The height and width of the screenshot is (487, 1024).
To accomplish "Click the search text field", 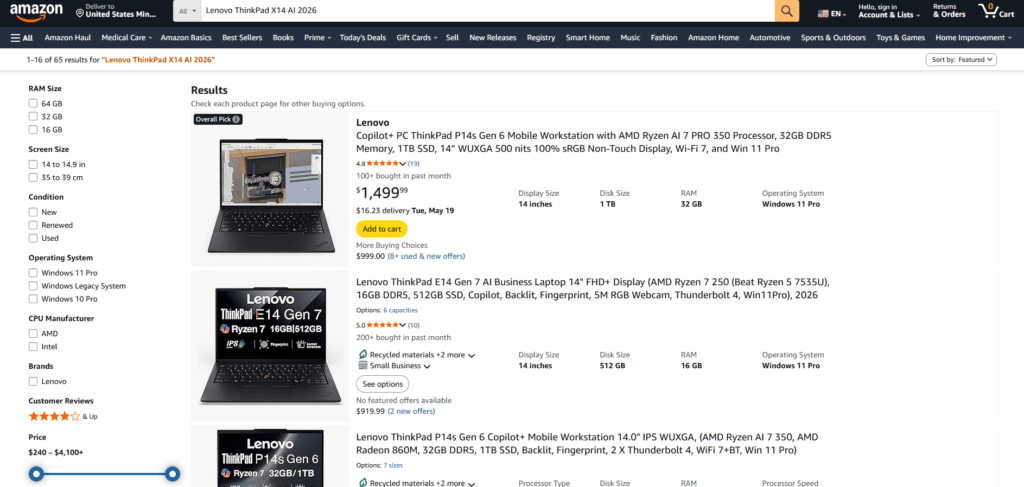I will 487,11.
